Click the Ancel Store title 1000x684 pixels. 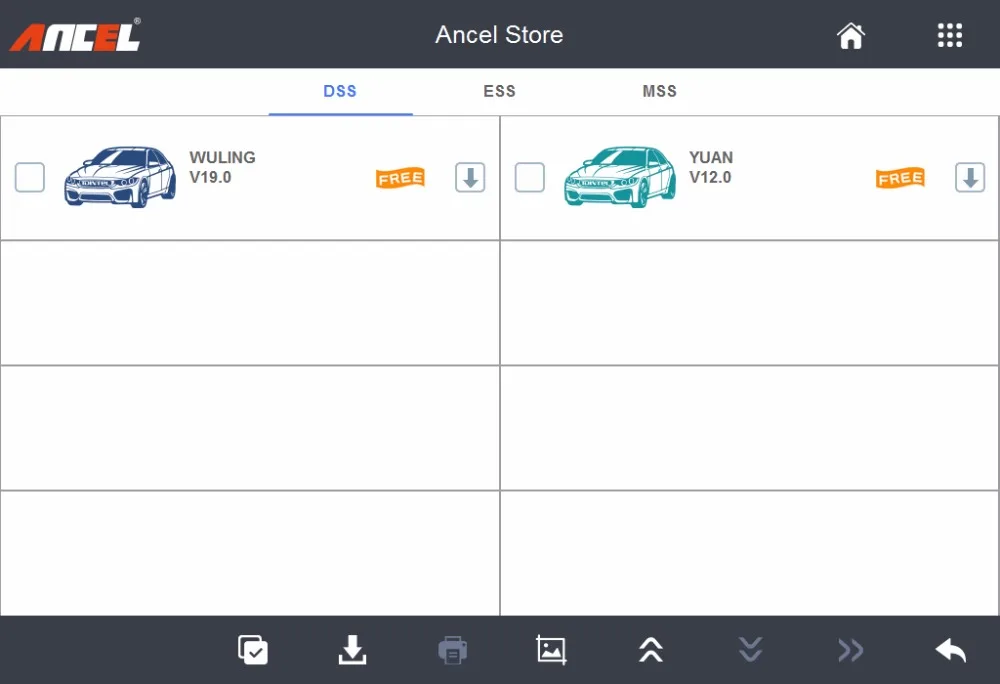click(499, 35)
